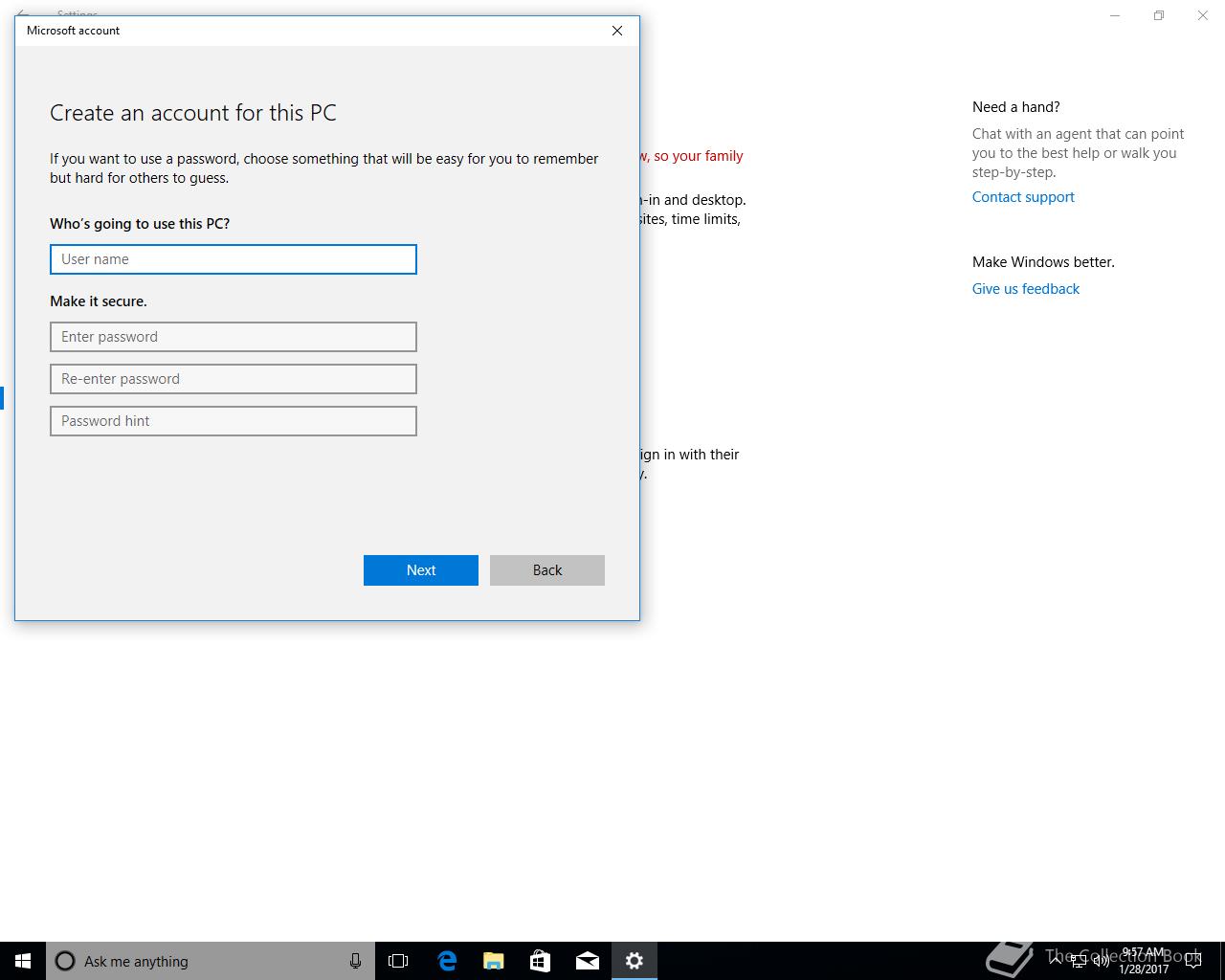Launch Microsoft Edge from the taskbar

447,961
